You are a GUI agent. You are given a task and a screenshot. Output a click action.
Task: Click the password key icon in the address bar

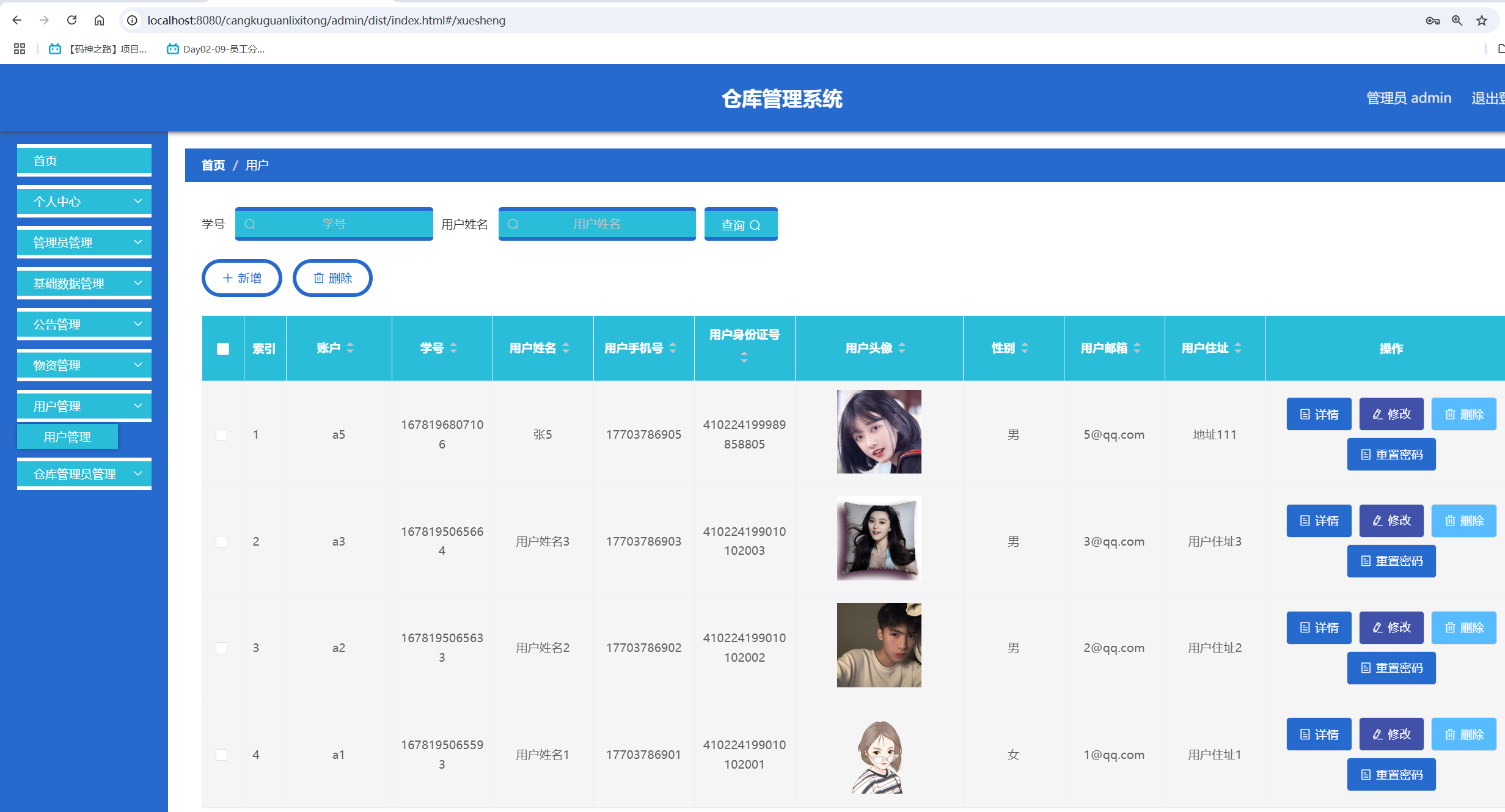1434,20
